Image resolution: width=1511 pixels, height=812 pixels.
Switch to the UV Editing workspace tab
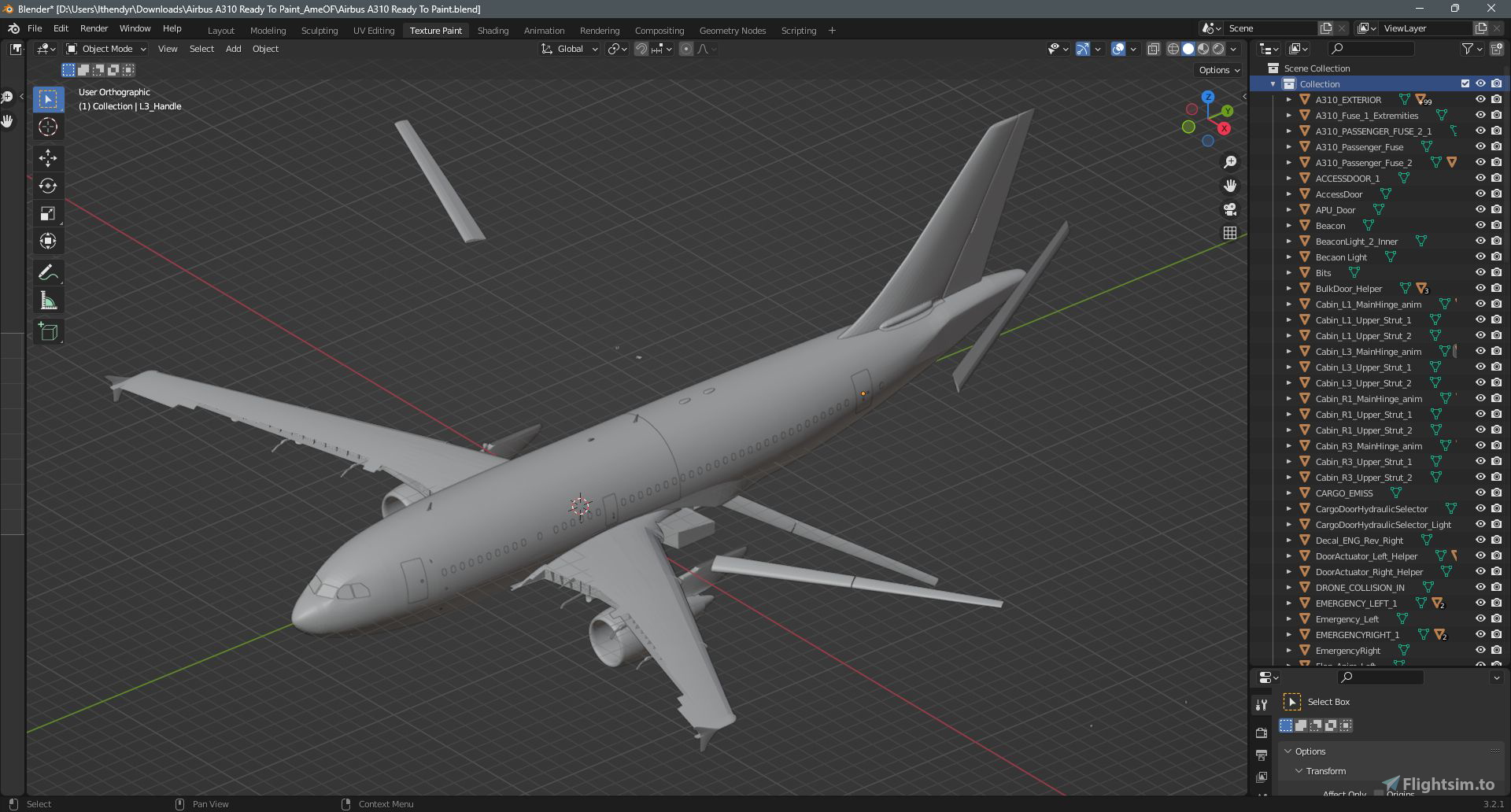pyautogui.click(x=374, y=31)
